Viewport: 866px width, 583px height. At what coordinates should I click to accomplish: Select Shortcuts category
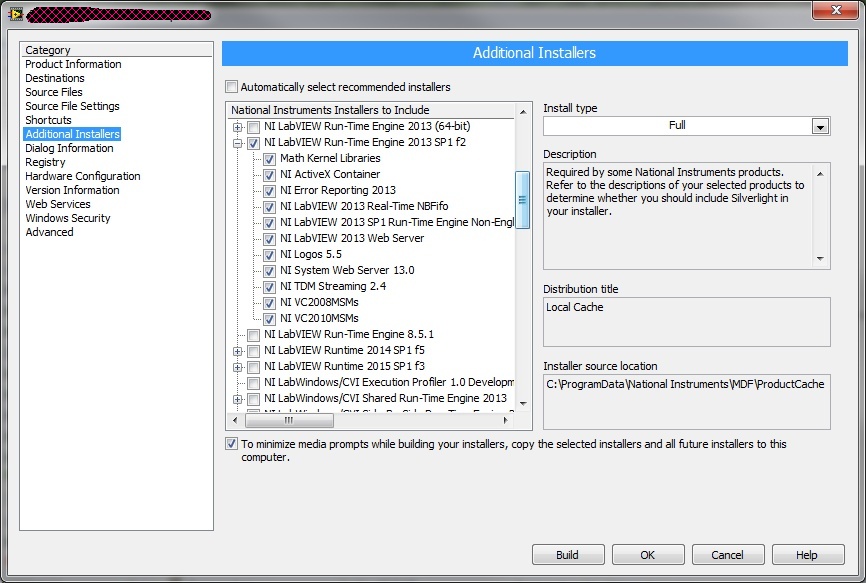pos(48,120)
